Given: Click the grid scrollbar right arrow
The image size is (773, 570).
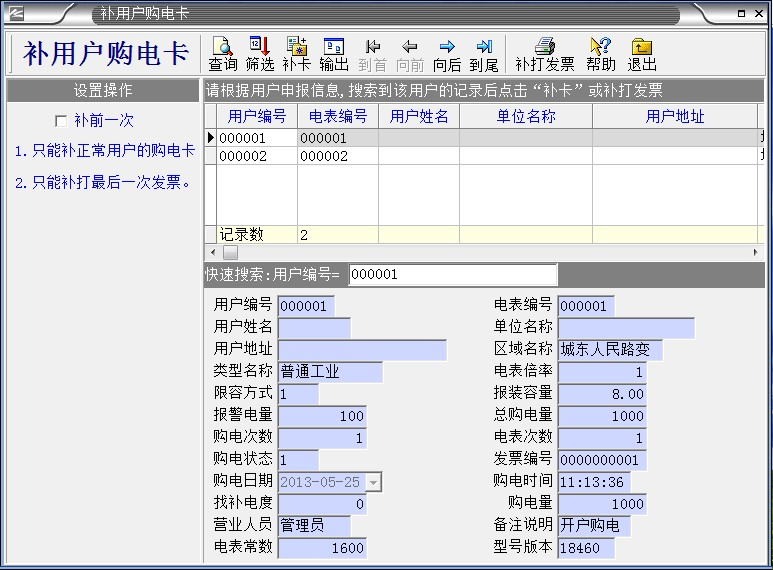Looking at the screenshot, I should point(756,253).
